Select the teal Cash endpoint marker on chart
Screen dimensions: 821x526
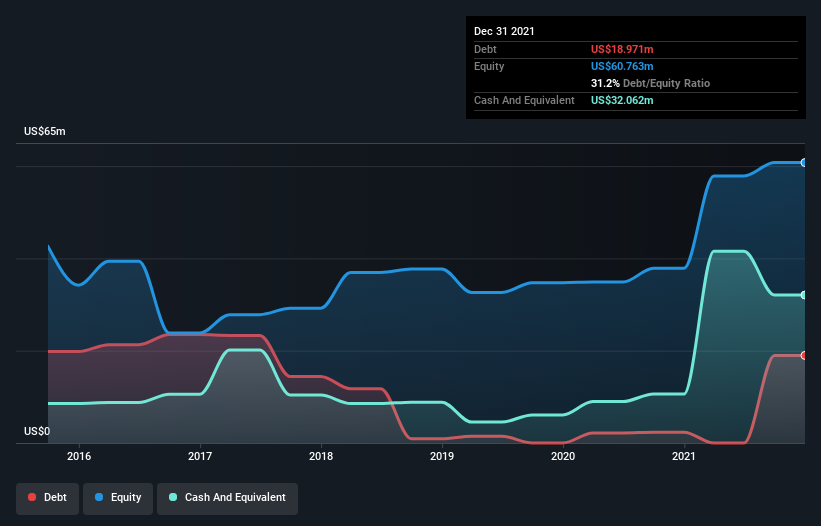pyautogui.click(x=804, y=295)
